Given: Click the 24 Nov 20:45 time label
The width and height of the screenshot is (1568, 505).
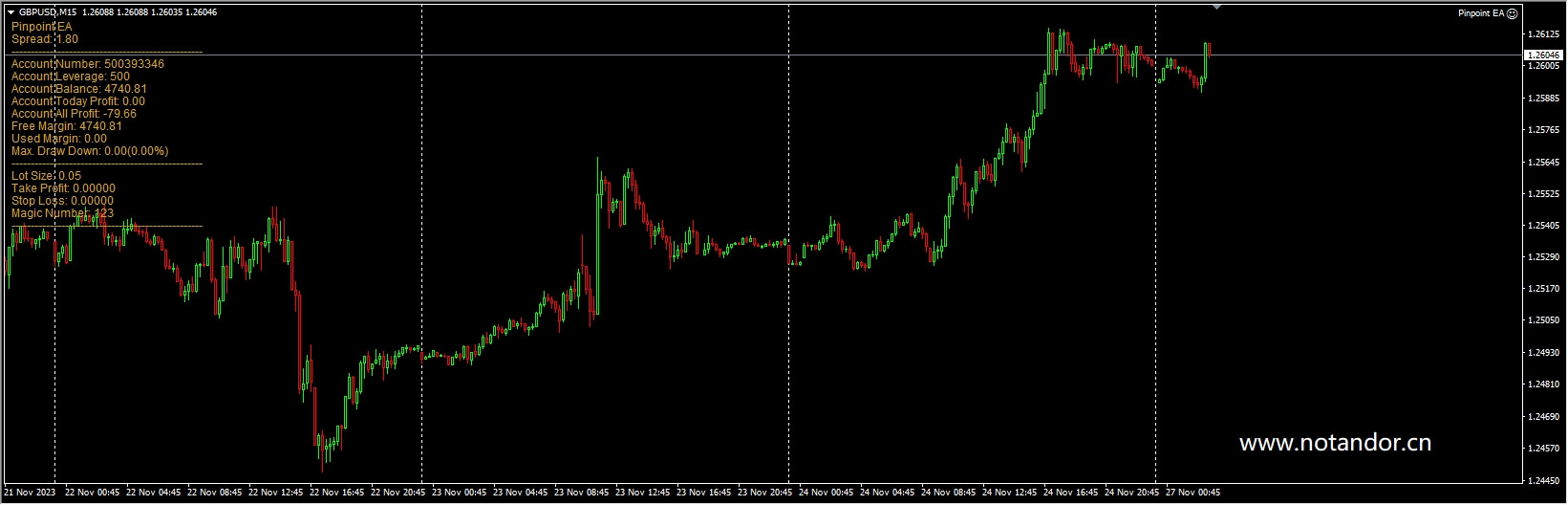Looking at the screenshot, I should 1131,493.
